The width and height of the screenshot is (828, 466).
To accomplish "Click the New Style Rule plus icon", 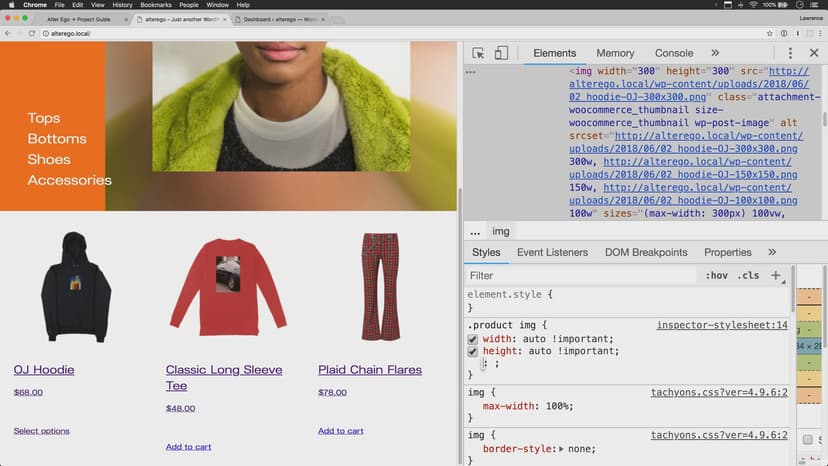I will coord(776,275).
